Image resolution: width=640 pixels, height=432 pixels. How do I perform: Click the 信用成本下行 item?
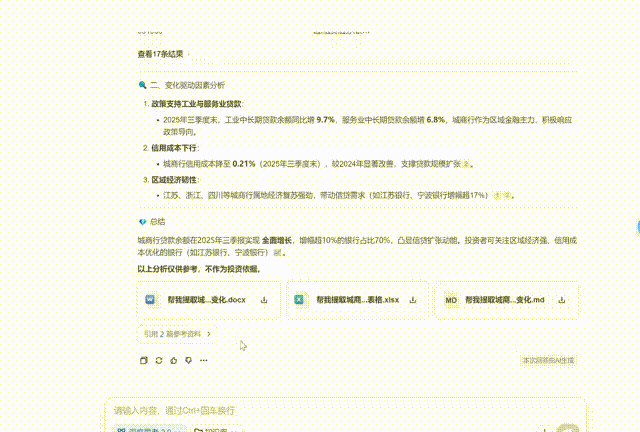[x=174, y=148]
